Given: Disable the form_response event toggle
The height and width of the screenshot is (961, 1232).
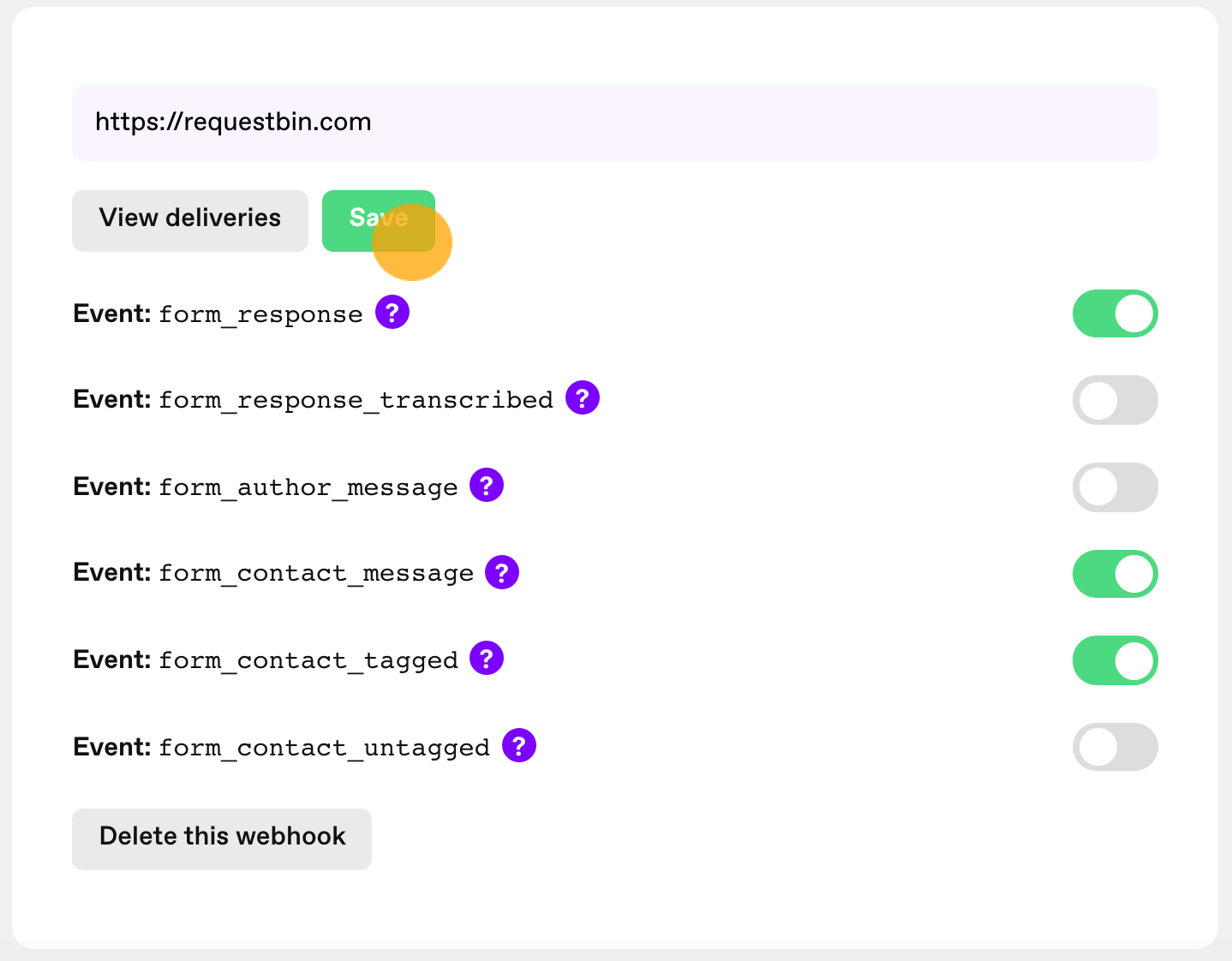Looking at the screenshot, I should [1115, 313].
